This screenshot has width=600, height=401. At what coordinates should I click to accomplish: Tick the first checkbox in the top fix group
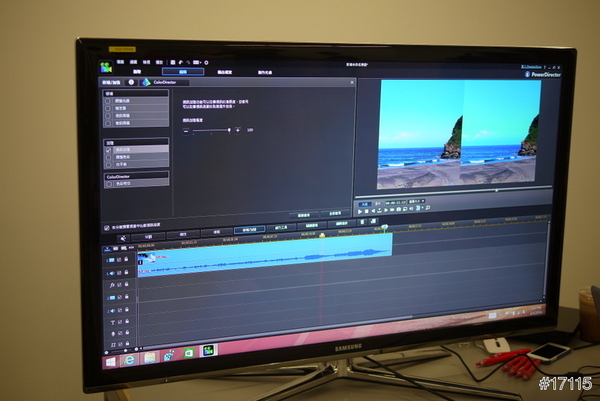point(108,101)
